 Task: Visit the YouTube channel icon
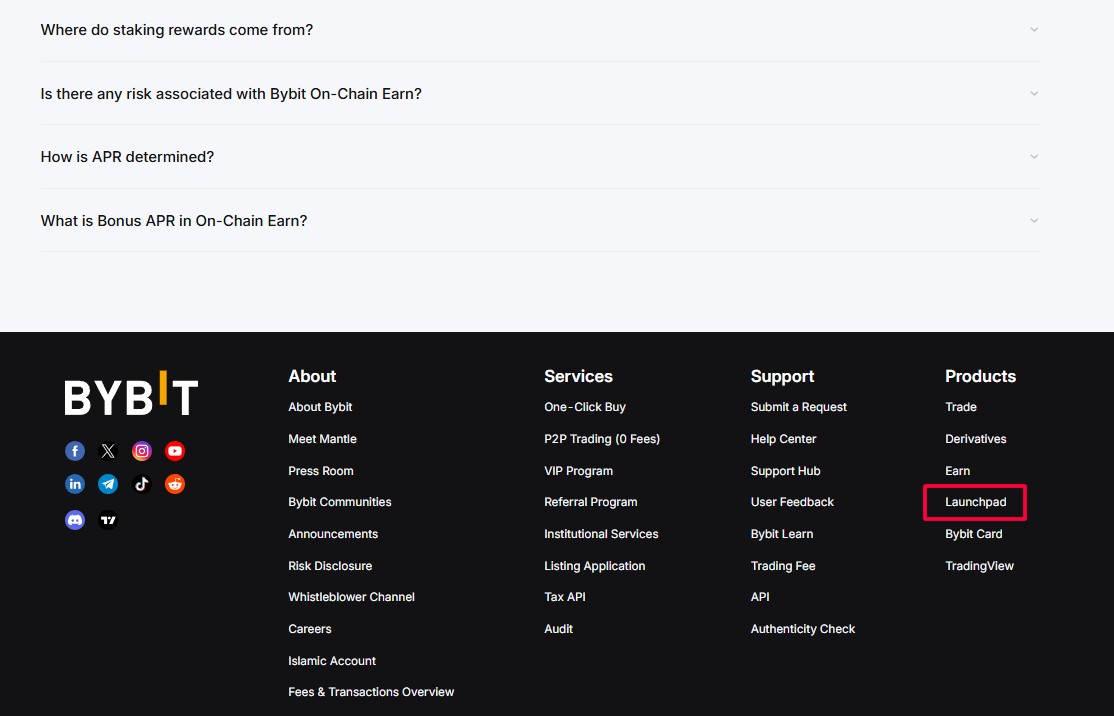click(175, 451)
